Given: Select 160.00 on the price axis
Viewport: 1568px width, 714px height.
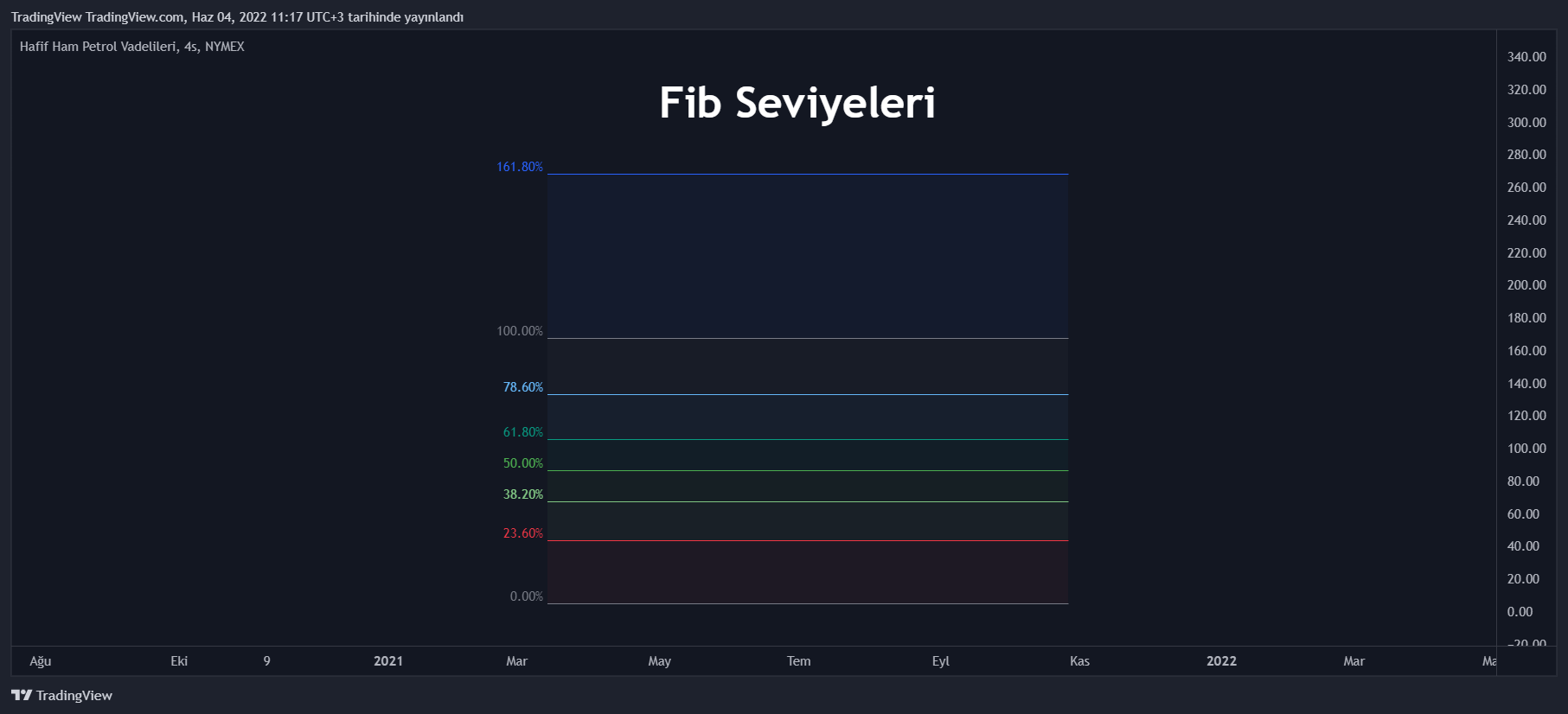Looking at the screenshot, I should click(1526, 351).
